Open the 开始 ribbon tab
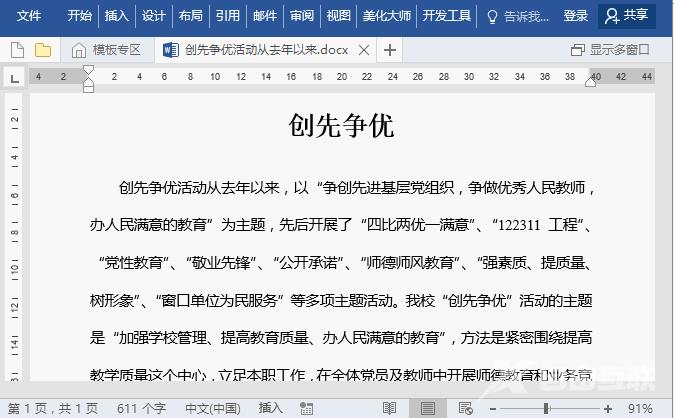 pos(80,16)
